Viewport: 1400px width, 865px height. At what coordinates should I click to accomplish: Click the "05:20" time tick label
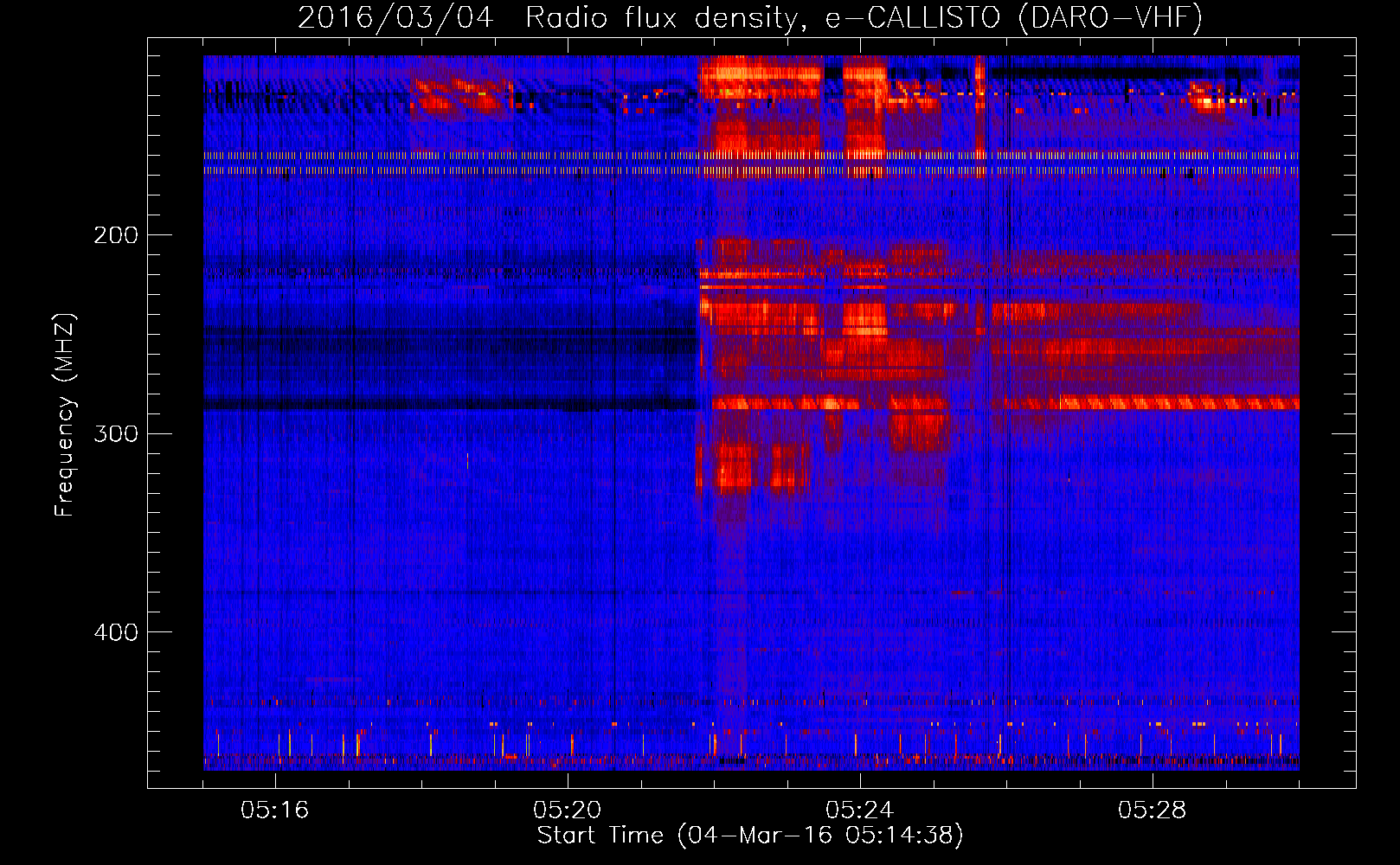568,810
